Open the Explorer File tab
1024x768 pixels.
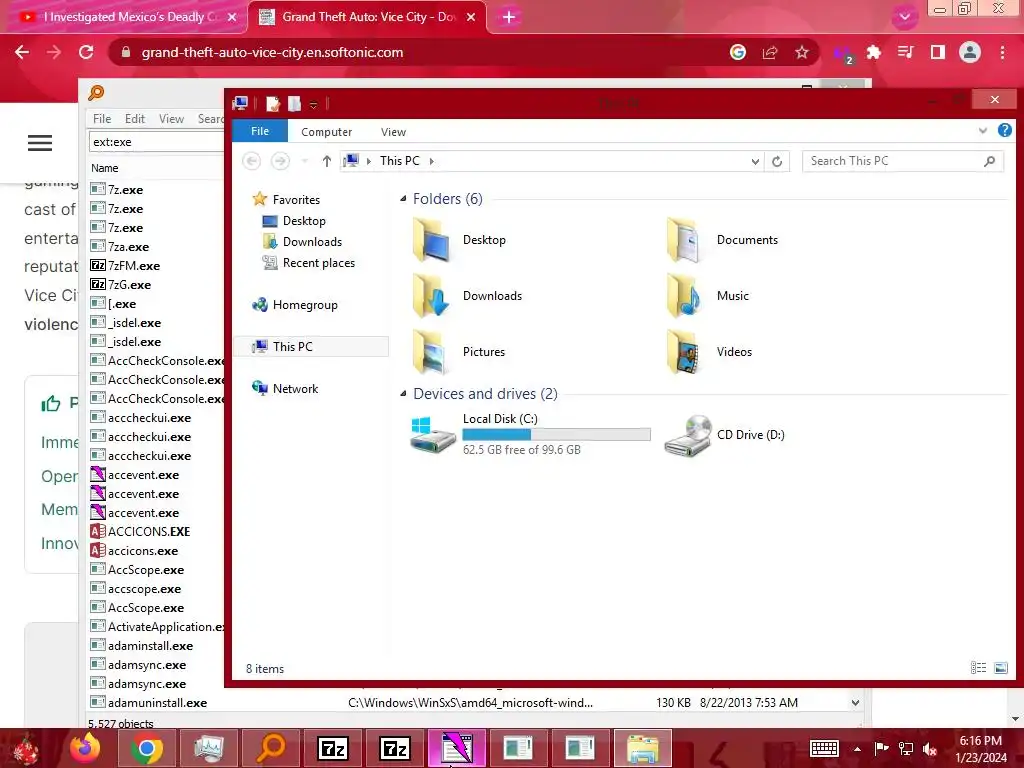point(260,131)
